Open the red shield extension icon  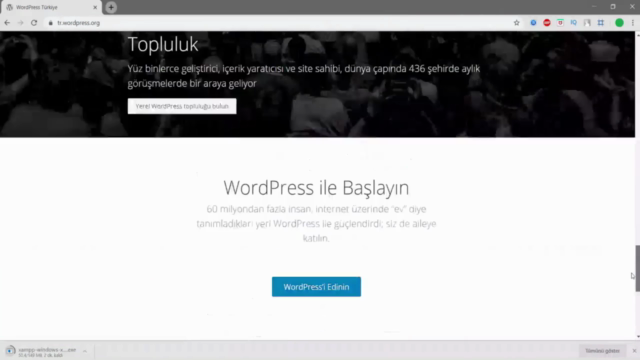coord(560,23)
